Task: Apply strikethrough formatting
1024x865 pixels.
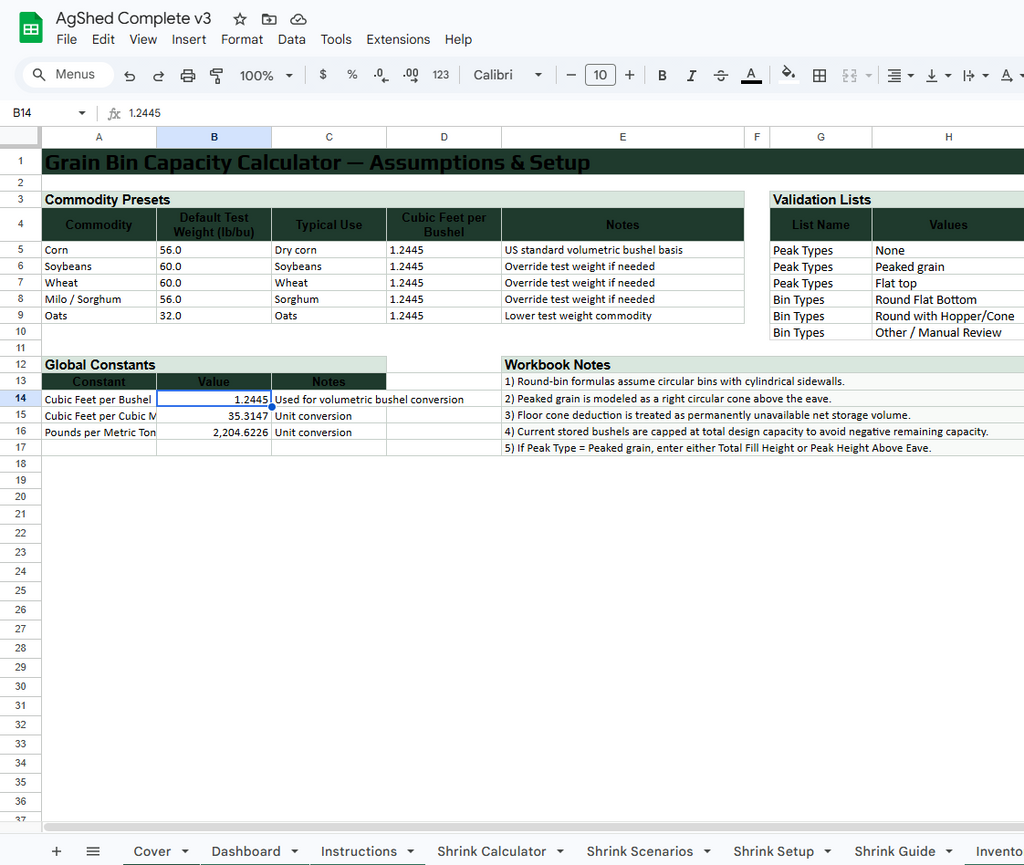Action: (x=721, y=75)
